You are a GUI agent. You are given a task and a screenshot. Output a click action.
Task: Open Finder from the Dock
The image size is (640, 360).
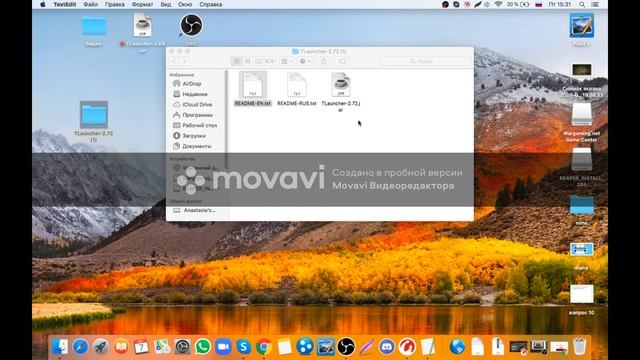(60, 347)
